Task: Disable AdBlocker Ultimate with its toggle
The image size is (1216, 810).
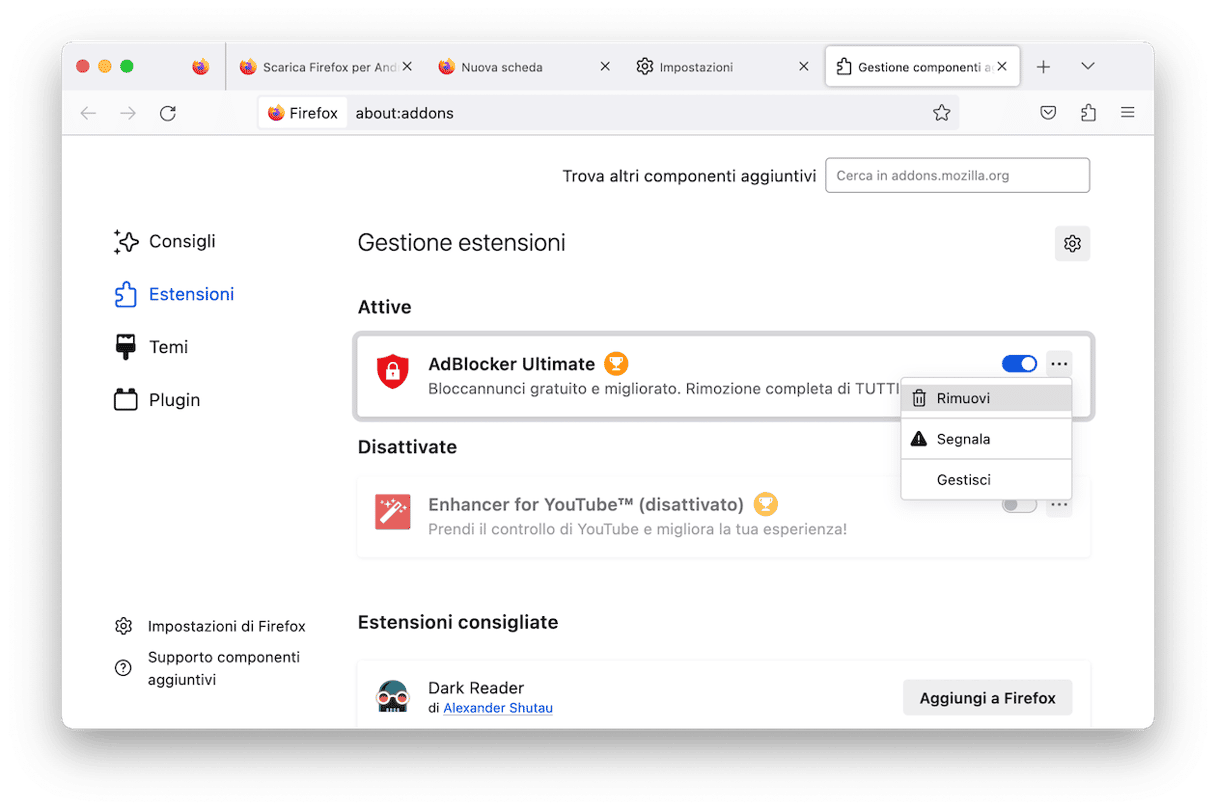Action: coord(1019,364)
